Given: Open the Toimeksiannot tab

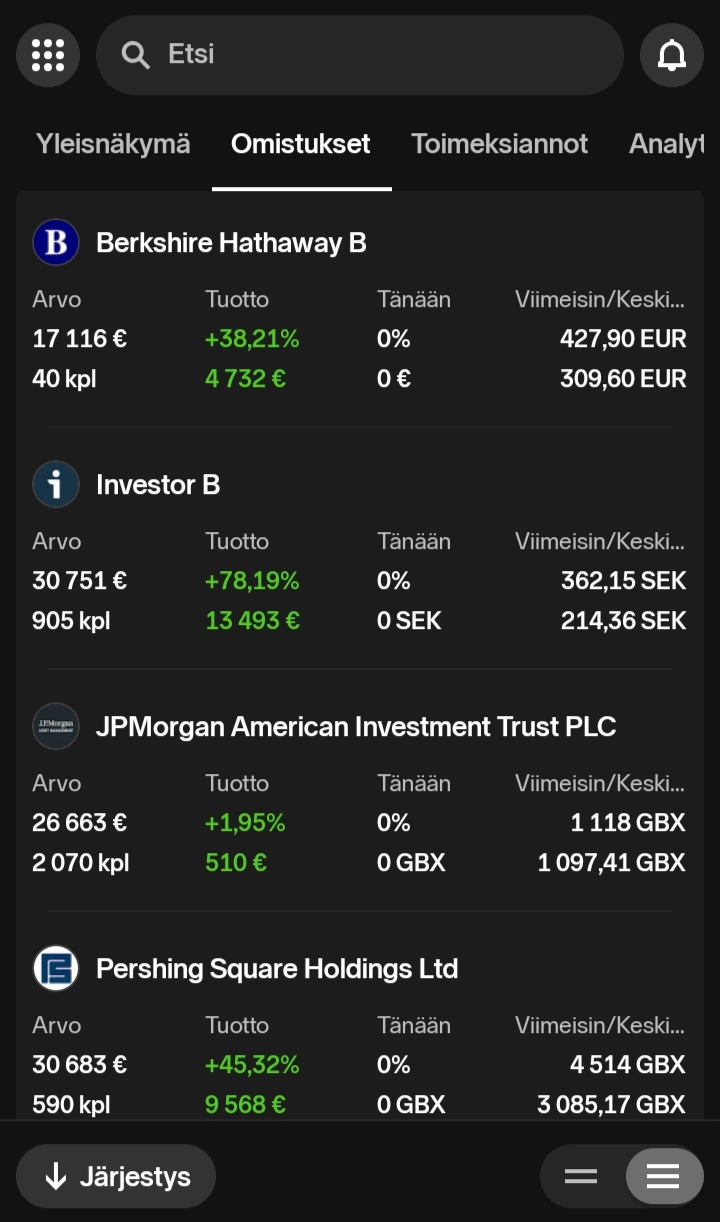Looking at the screenshot, I should click(x=500, y=144).
